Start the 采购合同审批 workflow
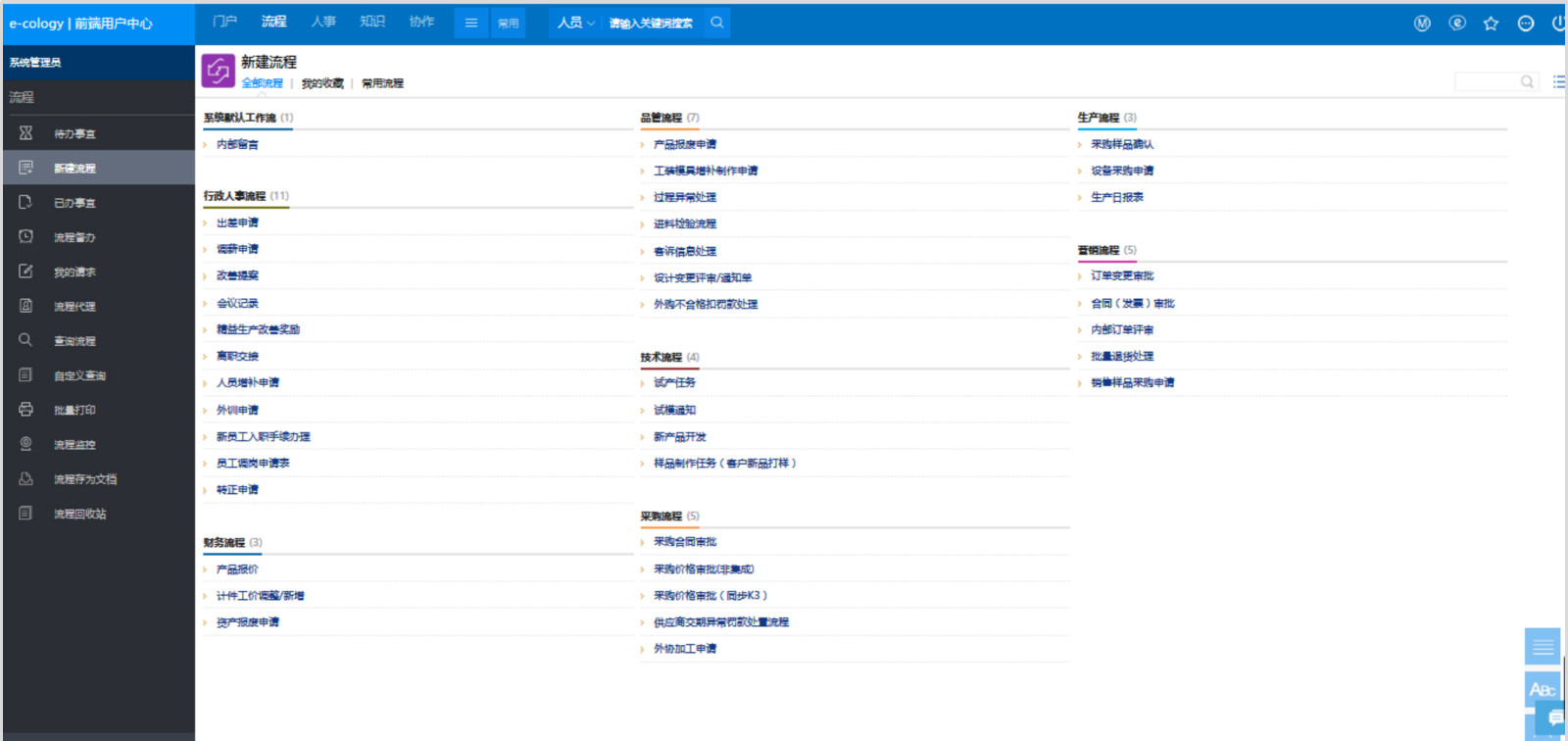Screen dimensions: 1568x741 [685, 542]
